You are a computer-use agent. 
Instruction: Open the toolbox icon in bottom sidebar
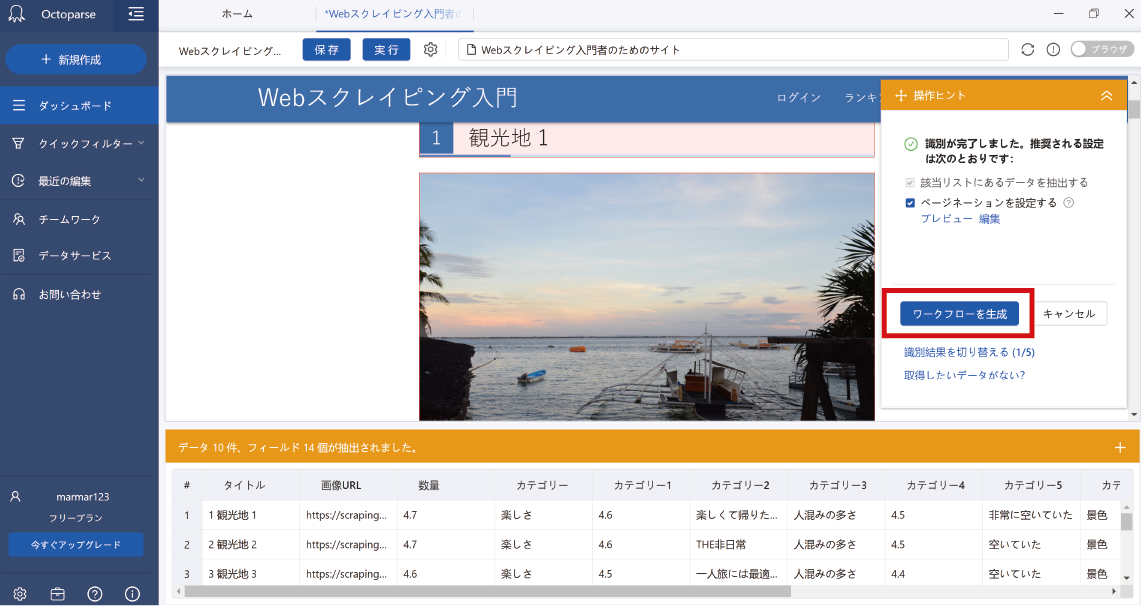point(57,593)
